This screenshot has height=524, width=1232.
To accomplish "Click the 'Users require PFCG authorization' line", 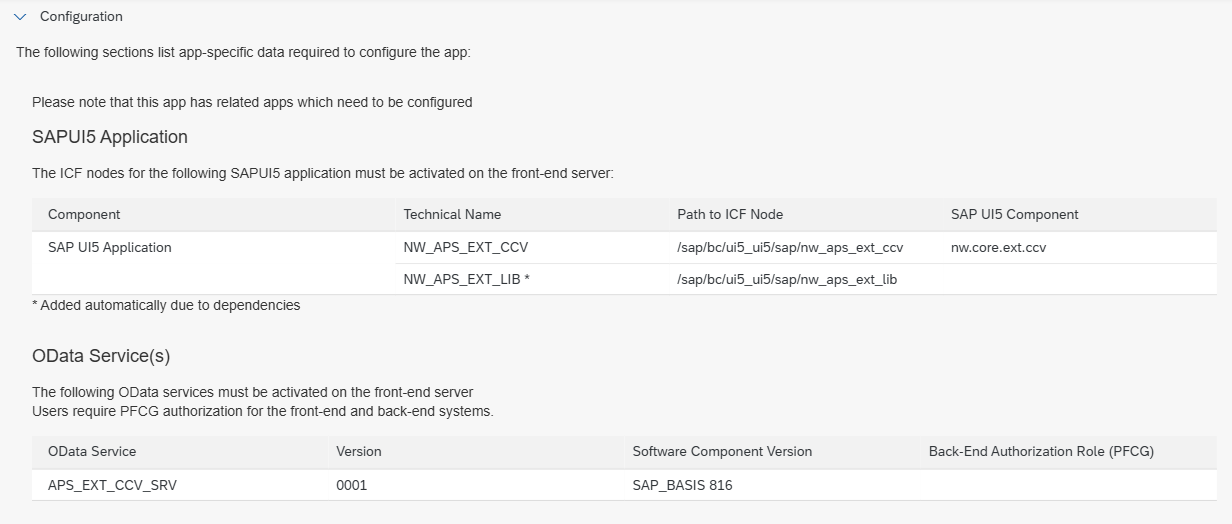I will click(263, 411).
